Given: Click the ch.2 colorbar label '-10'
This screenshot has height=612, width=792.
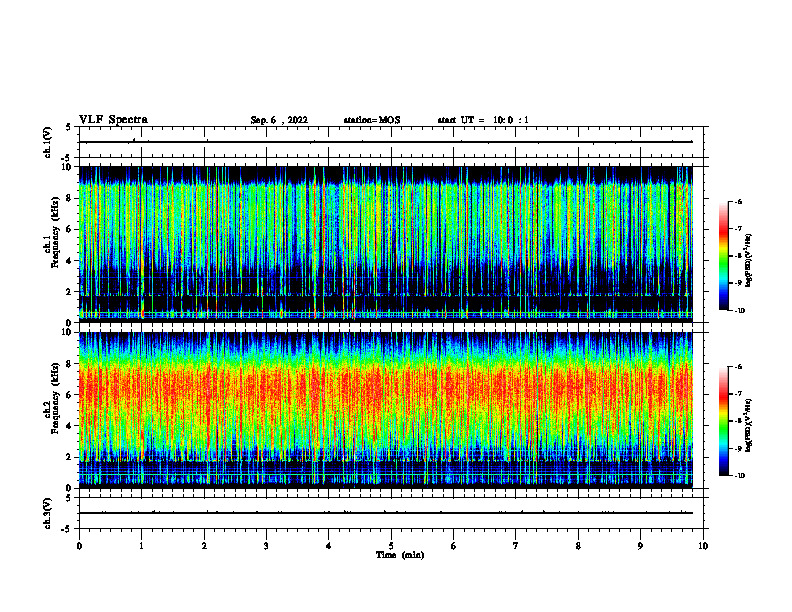Looking at the screenshot, I should pos(740,476).
